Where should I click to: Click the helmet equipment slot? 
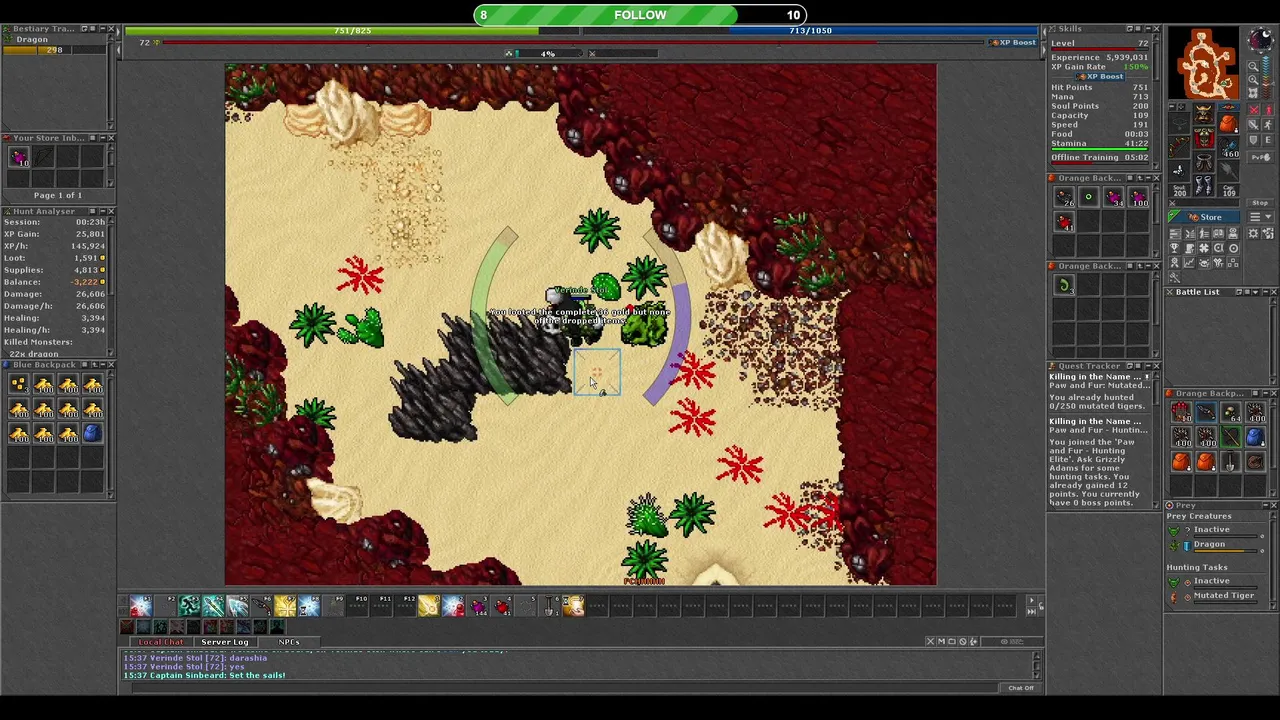pos(1205,114)
